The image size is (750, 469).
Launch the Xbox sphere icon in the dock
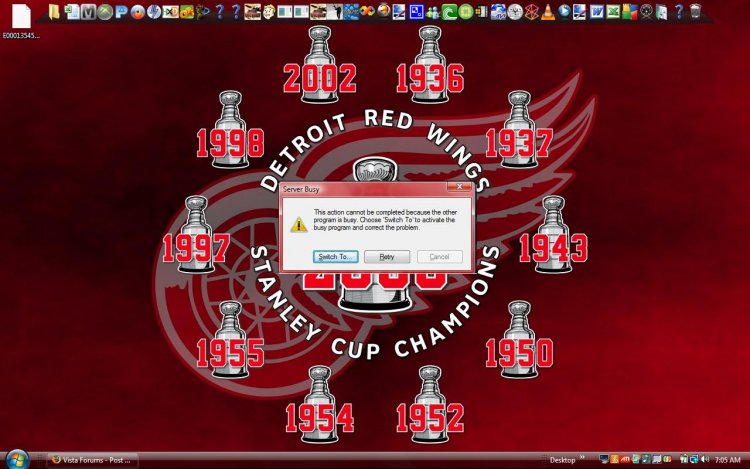point(105,12)
